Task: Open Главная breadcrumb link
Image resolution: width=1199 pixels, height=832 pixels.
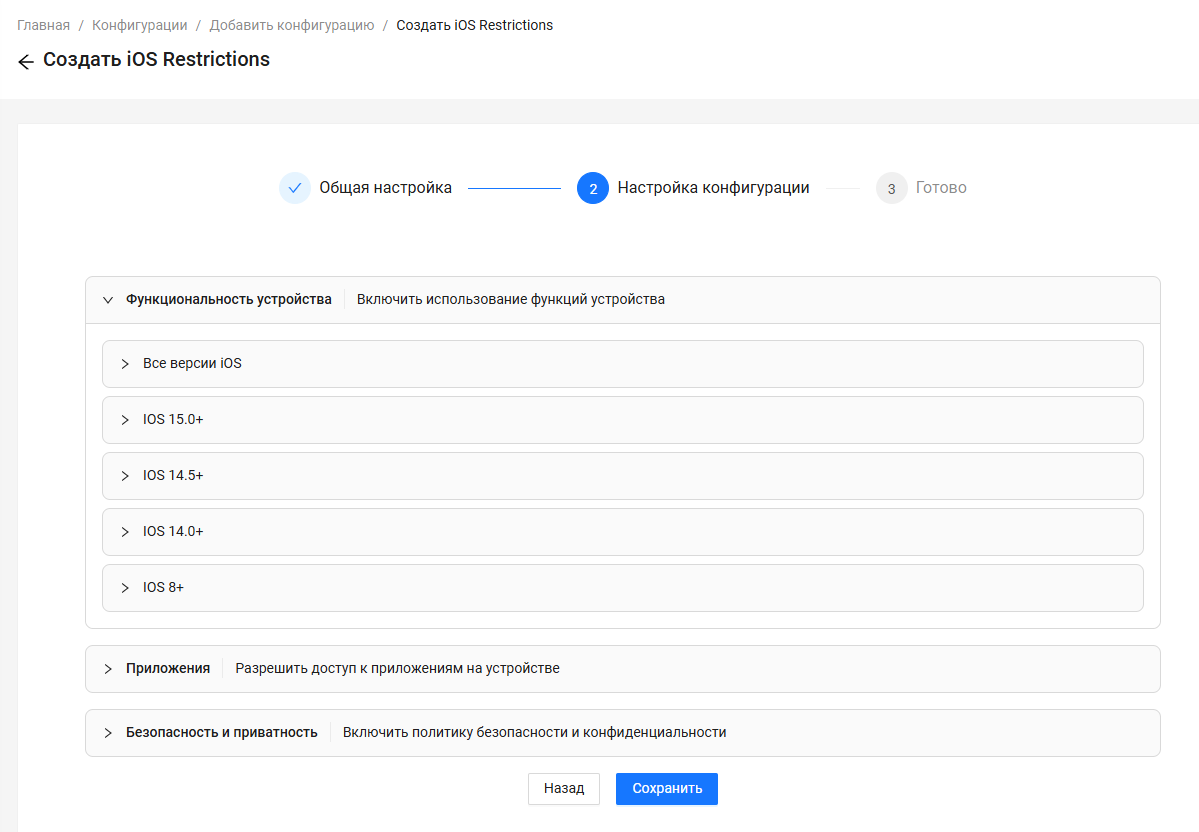Action: coord(43,25)
